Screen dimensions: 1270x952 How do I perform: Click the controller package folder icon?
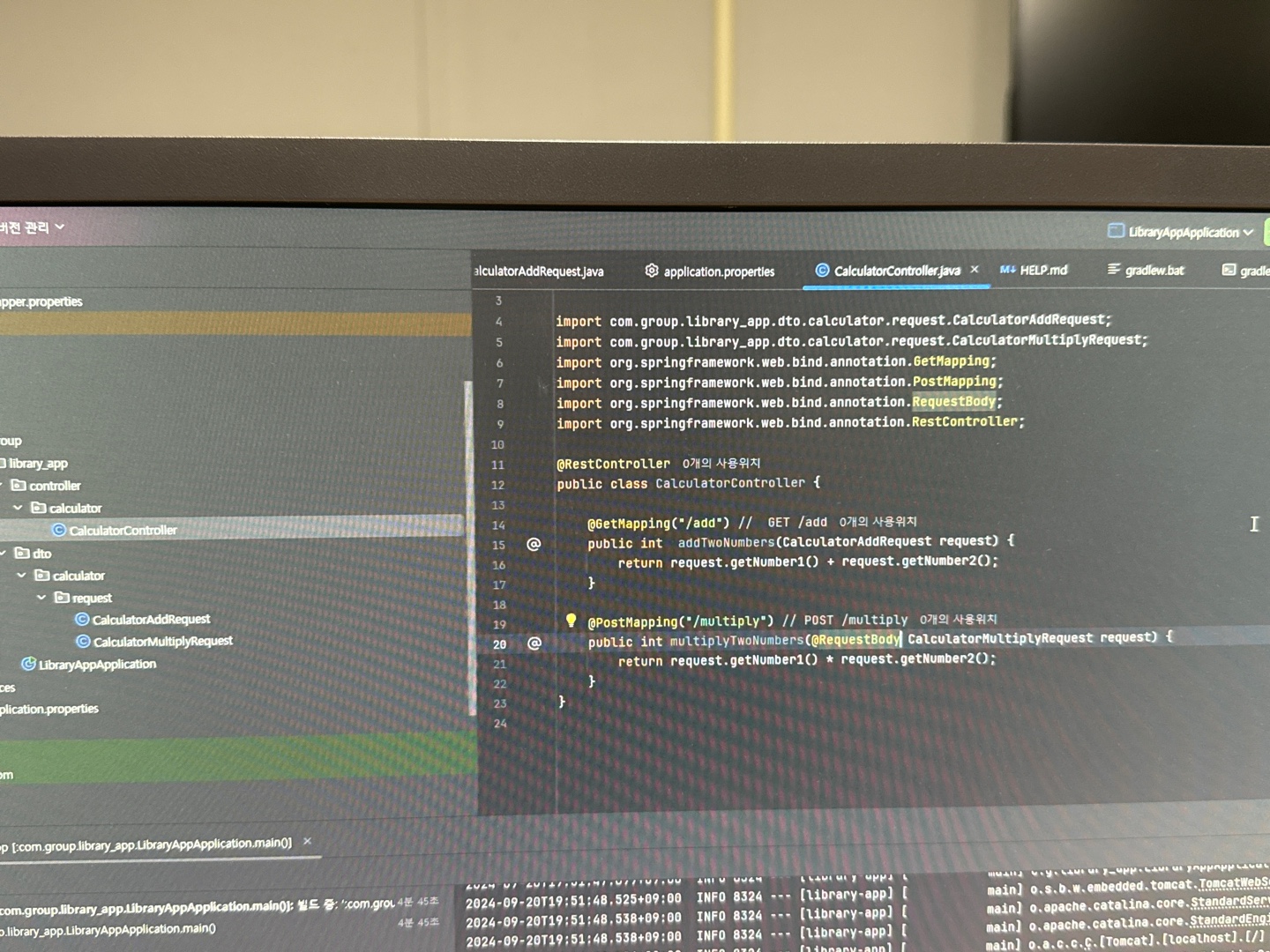pos(18,485)
